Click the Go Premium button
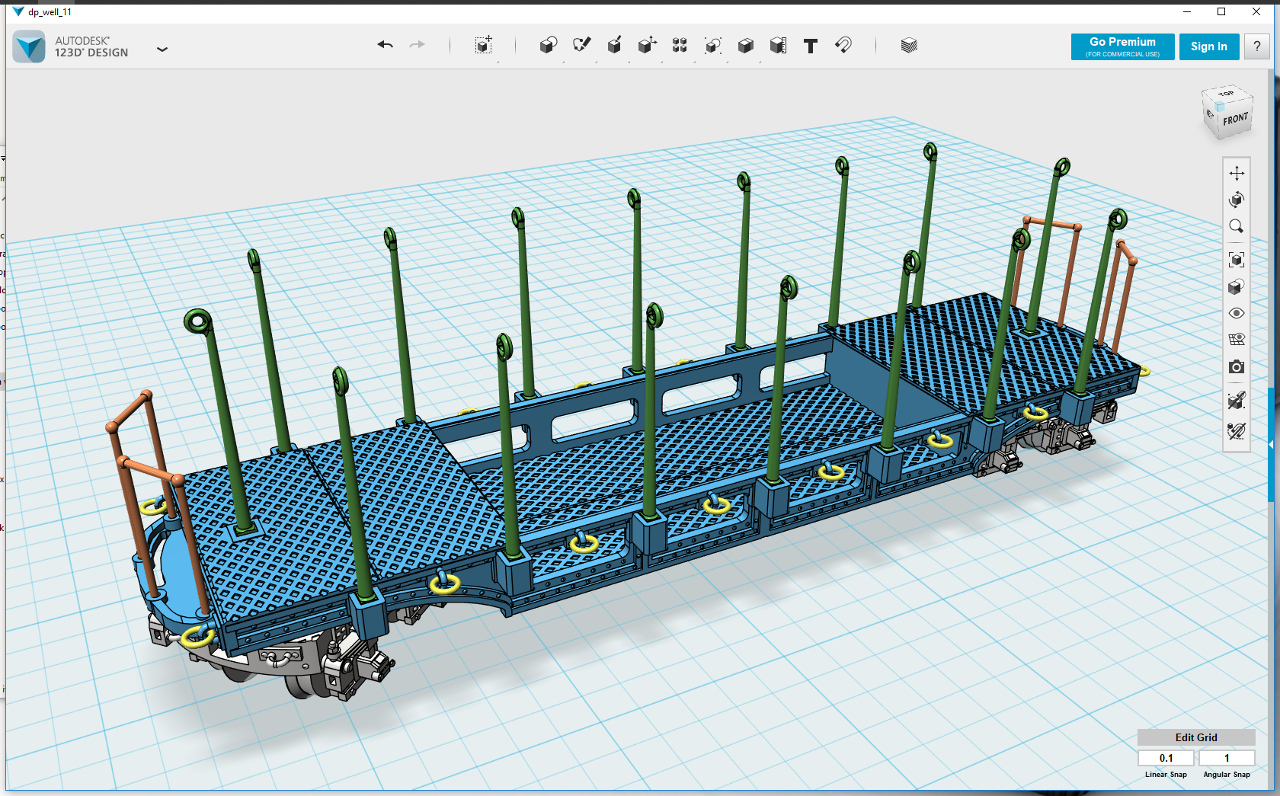The image size is (1280, 796). point(1122,46)
